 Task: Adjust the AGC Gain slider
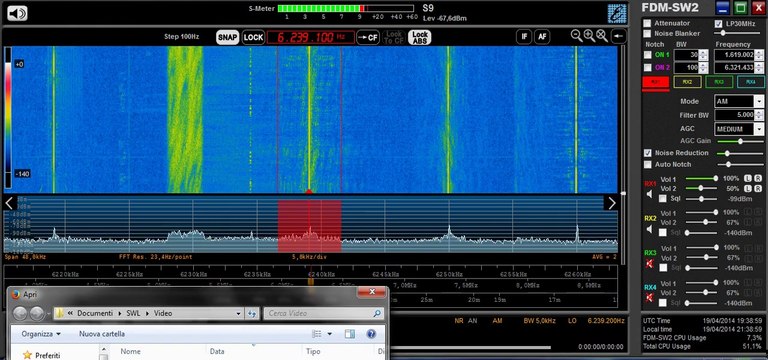pos(740,141)
